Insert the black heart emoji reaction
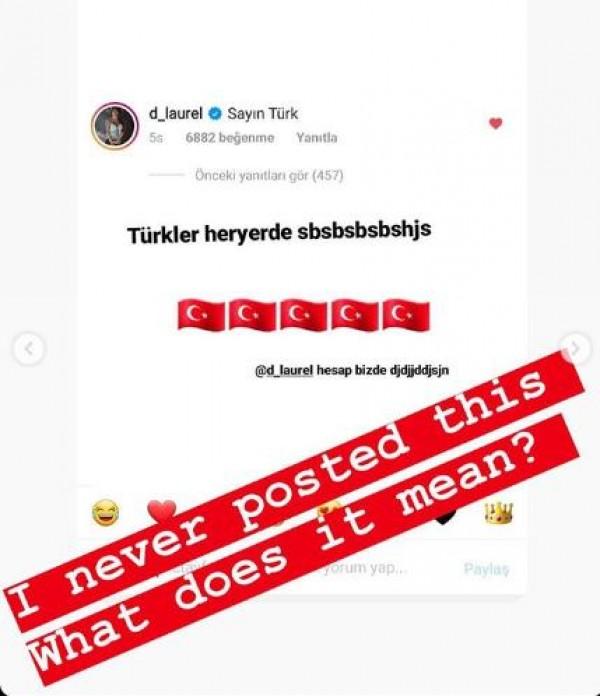The width and height of the screenshot is (600, 696). coord(444,516)
